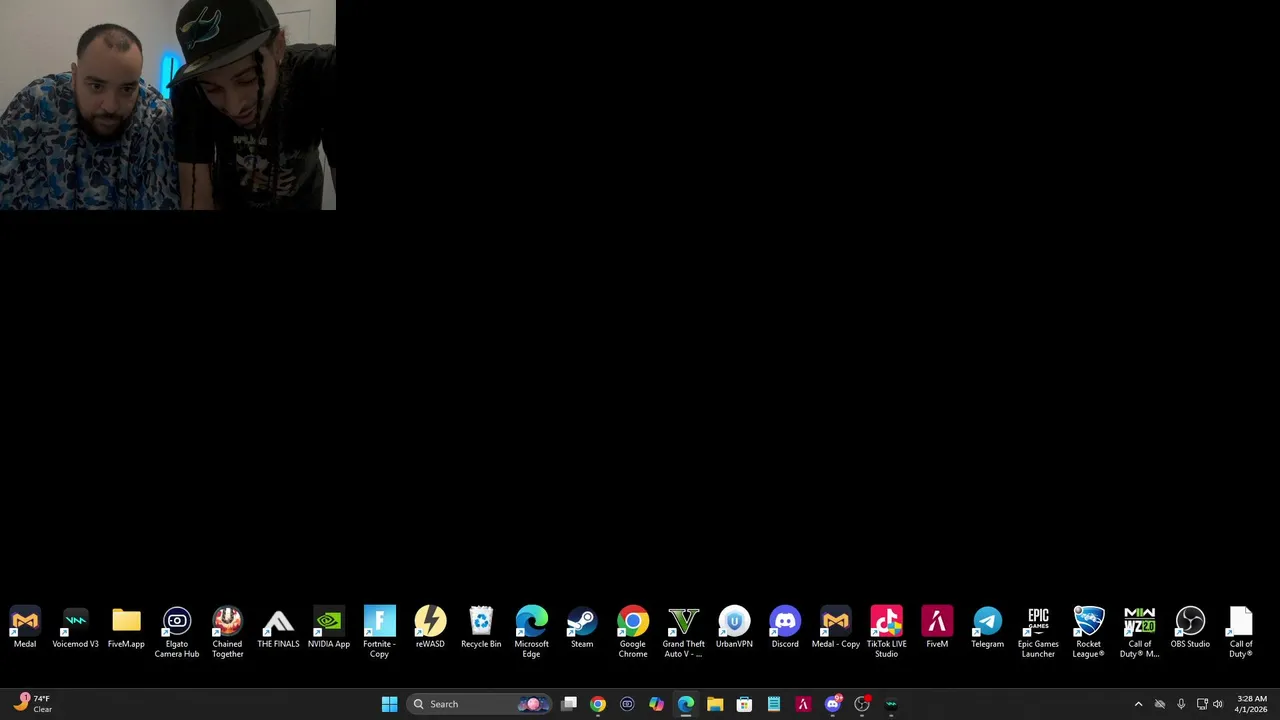
Task: Open the Medal desktop shortcut
Action: (x=25, y=628)
